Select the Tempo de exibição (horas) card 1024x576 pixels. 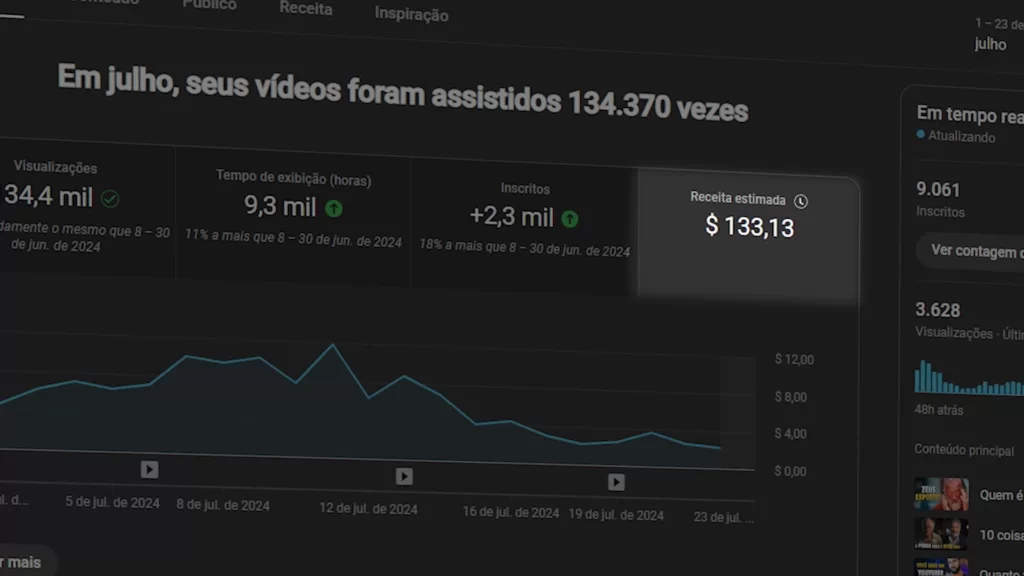(293, 216)
